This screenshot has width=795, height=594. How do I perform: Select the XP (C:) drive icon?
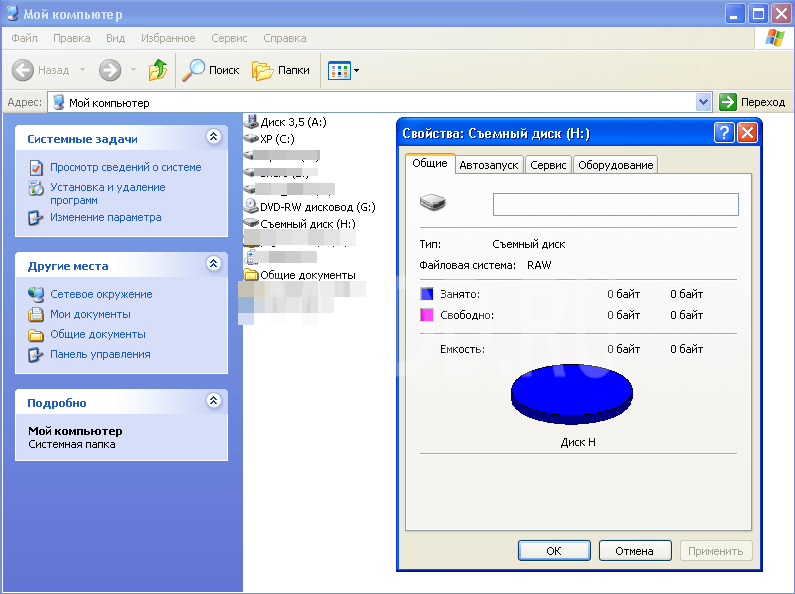(x=251, y=138)
